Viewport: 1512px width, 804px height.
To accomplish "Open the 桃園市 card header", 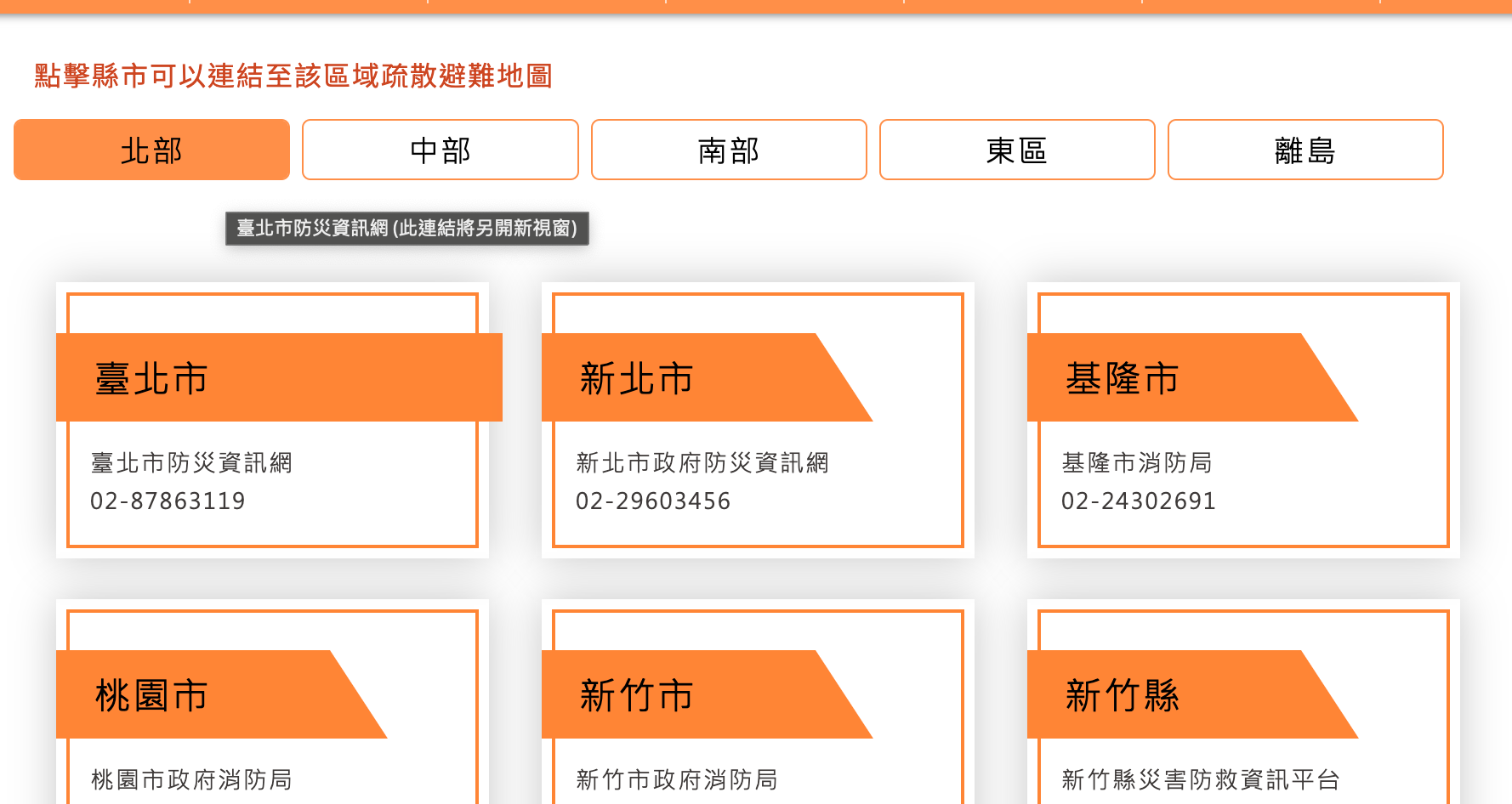I will pyautogui.click(x=221, y=694).
